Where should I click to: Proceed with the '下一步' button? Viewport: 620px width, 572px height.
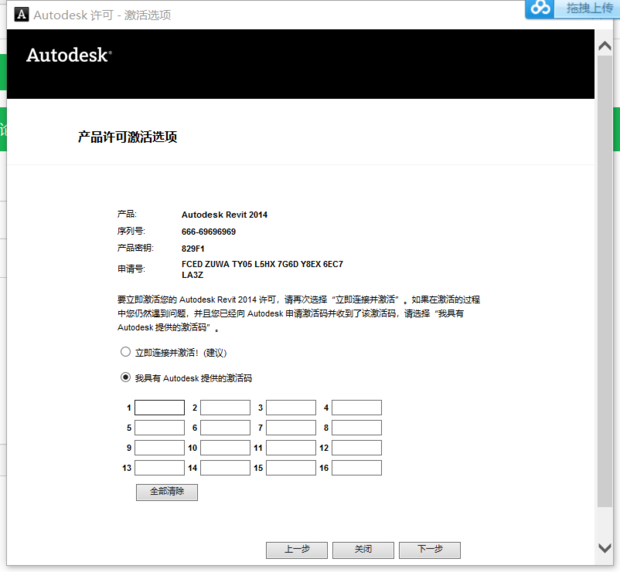click(x=429, y=550)
